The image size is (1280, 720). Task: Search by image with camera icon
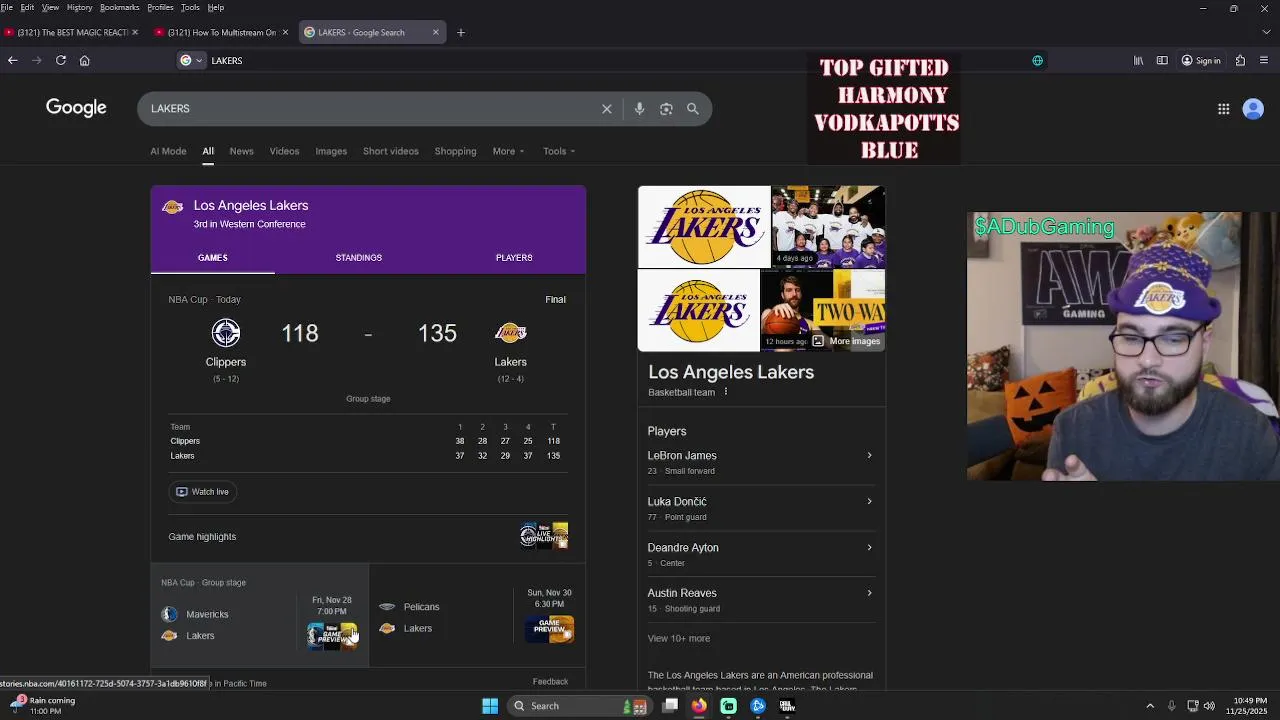(x=666, y=109)
